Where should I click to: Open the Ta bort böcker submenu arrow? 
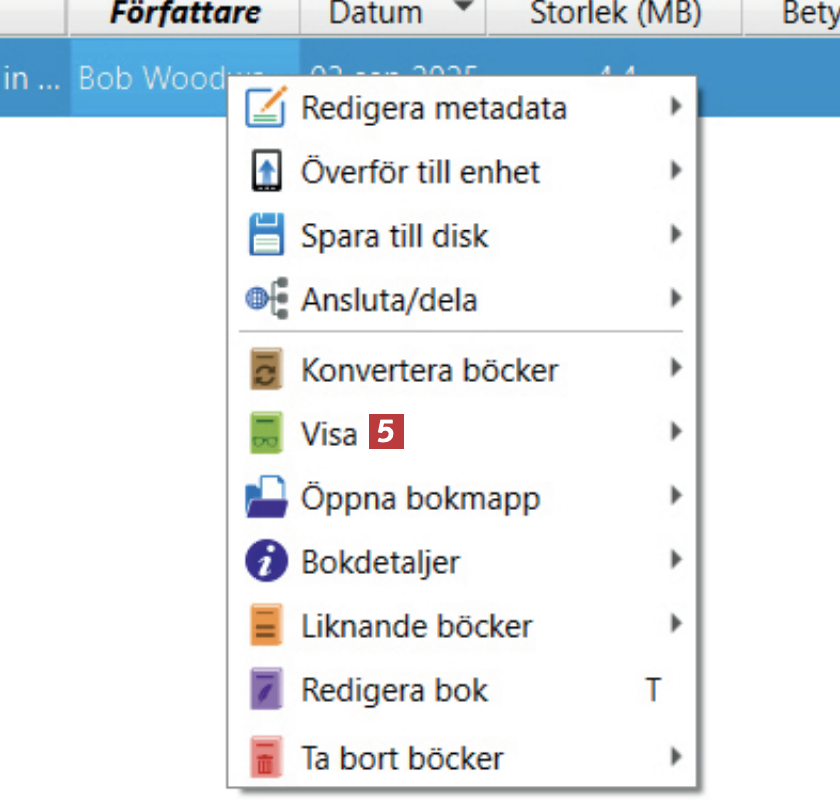(x=676, y=756)
